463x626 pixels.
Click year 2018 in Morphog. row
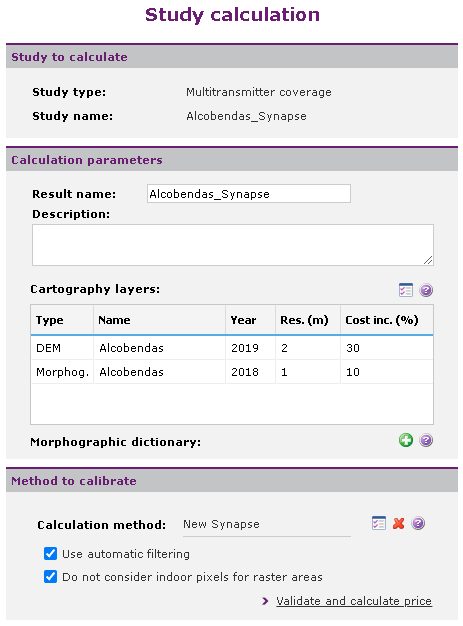tap(245, 372)
